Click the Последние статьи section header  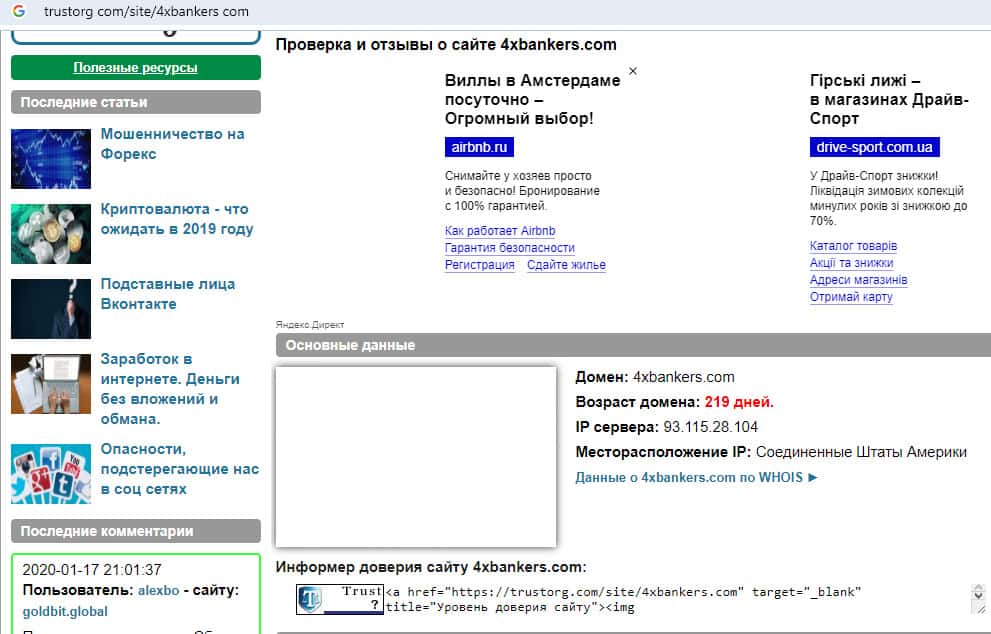(136, 102)
